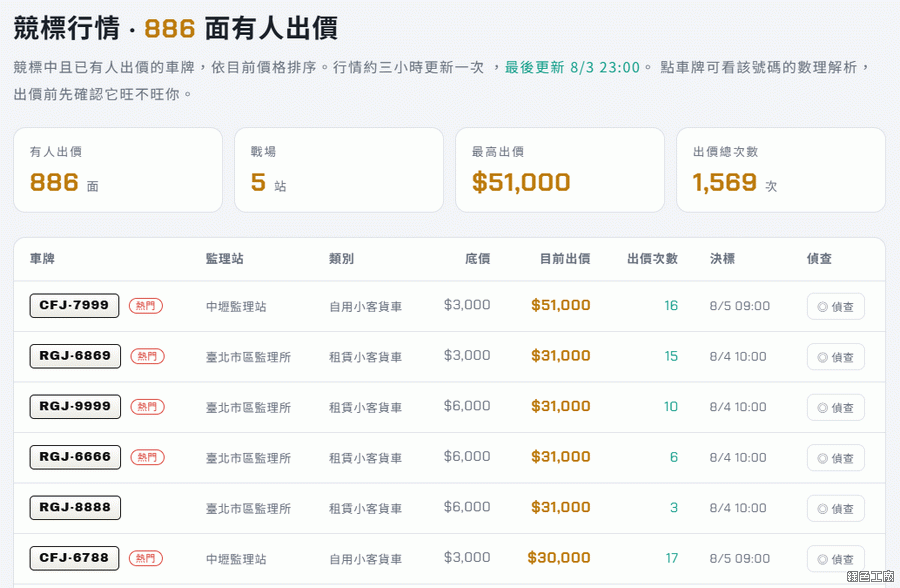The height and width of the screenshot is (588, 900).
Task: Click 偵查 button for CFJ-6788 row
Action: tap(835, 559)
